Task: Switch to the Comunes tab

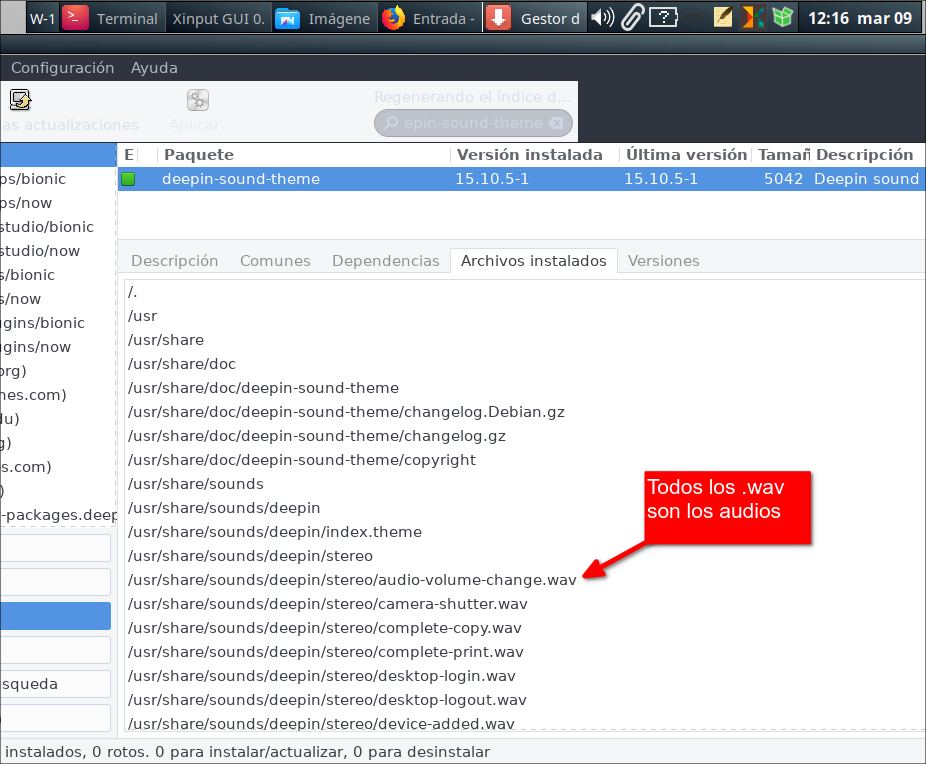Action: (x=275, y=261)
